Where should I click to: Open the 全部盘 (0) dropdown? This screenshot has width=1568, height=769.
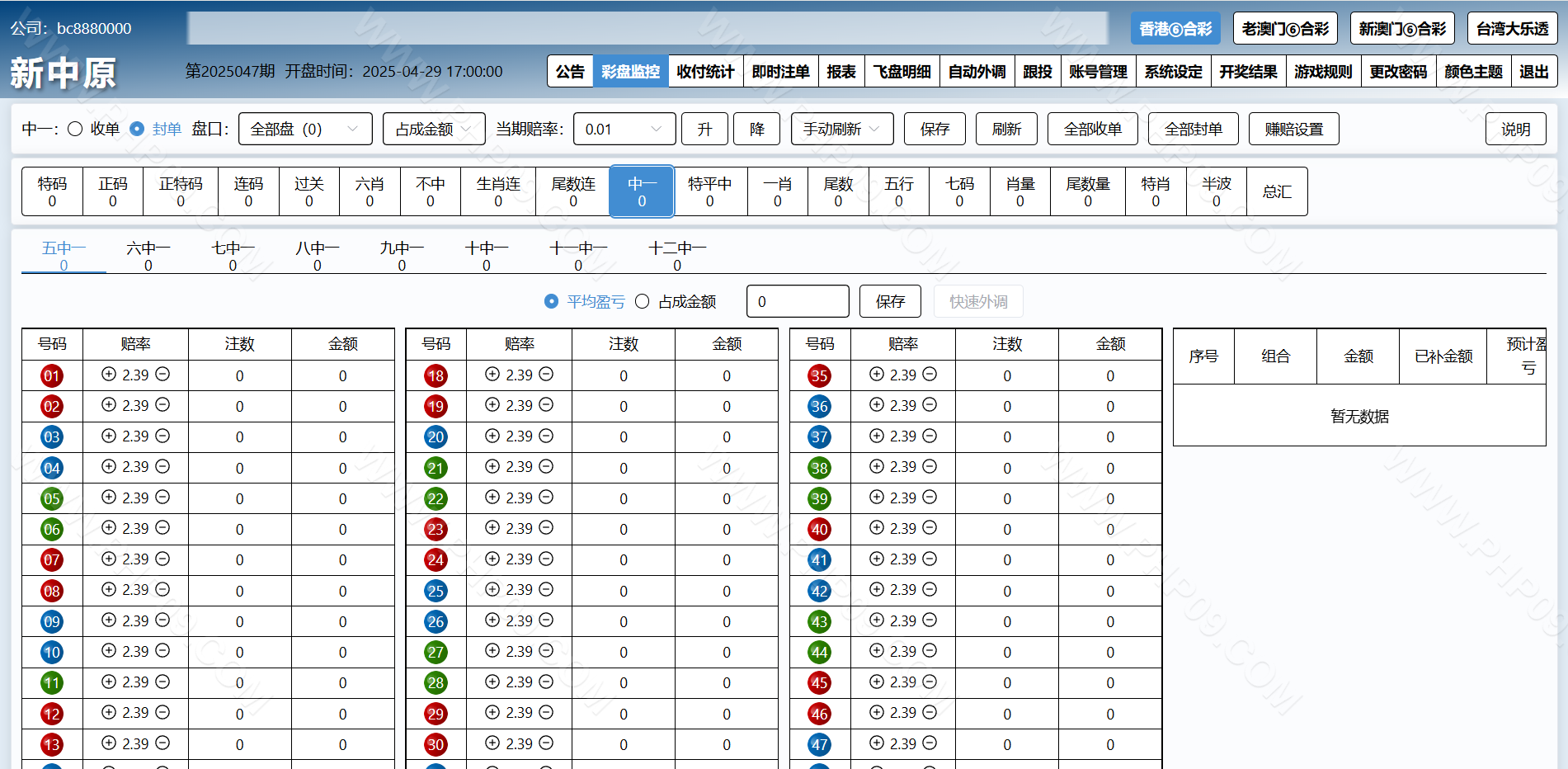pyautogui.click(x=305, y=129)
